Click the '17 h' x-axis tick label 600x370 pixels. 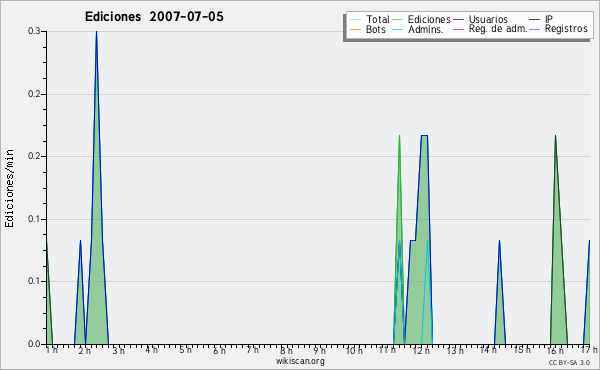click(589, 350)
